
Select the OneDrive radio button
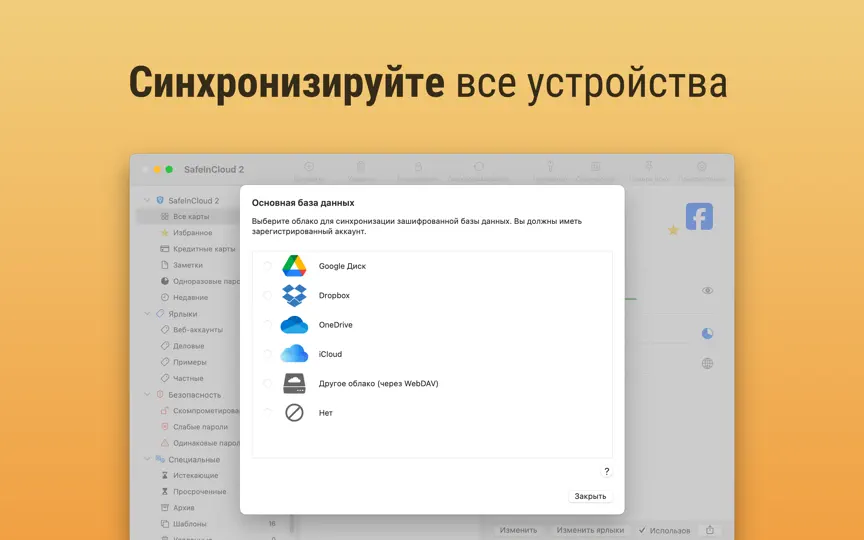pos(267,325)
